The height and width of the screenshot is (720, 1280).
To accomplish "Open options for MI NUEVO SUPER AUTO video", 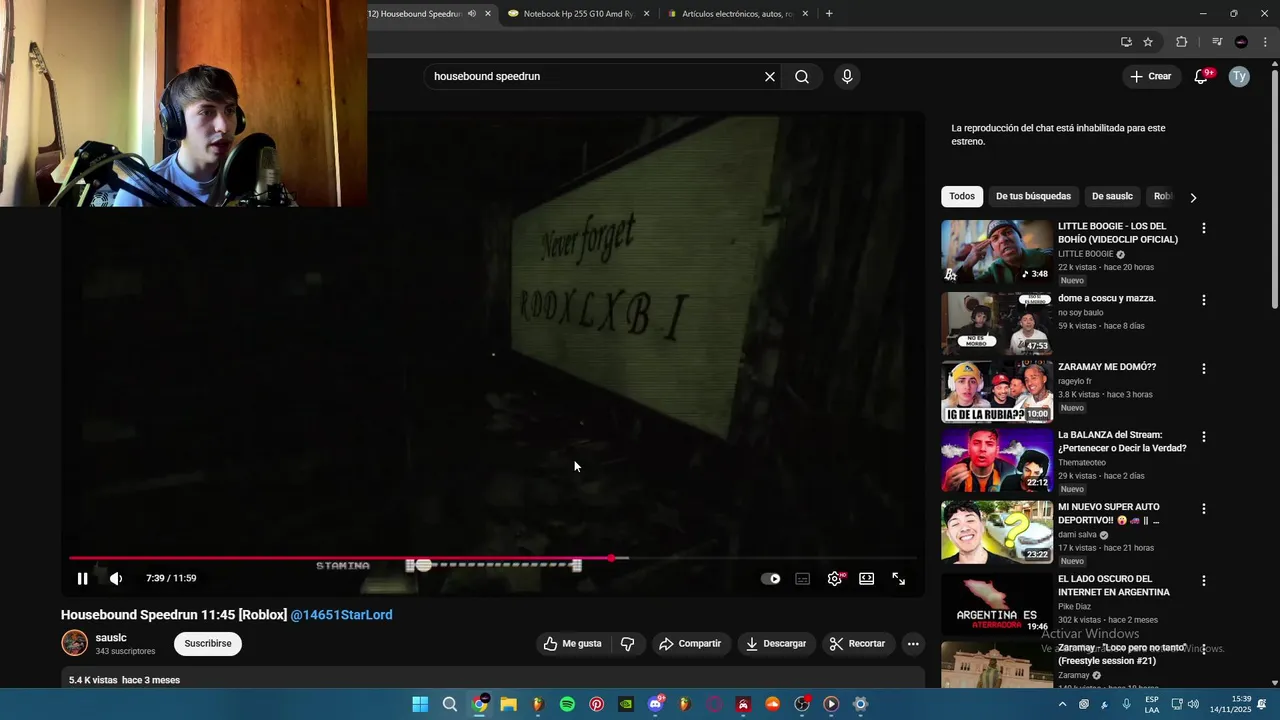I will pyautogui.click(x=1204, y=509).
